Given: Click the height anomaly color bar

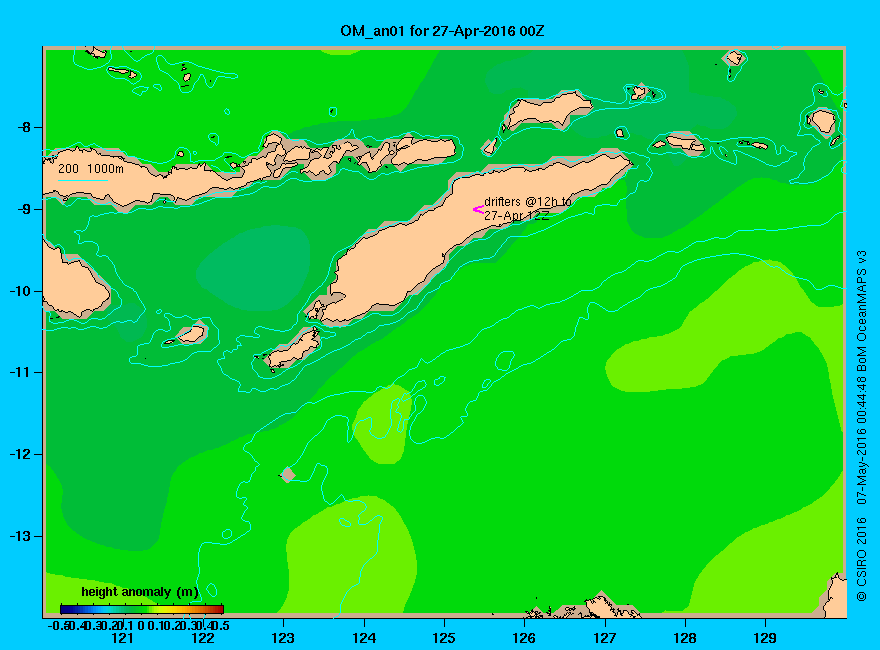Looking at the screenshot, I should [142, 609].
